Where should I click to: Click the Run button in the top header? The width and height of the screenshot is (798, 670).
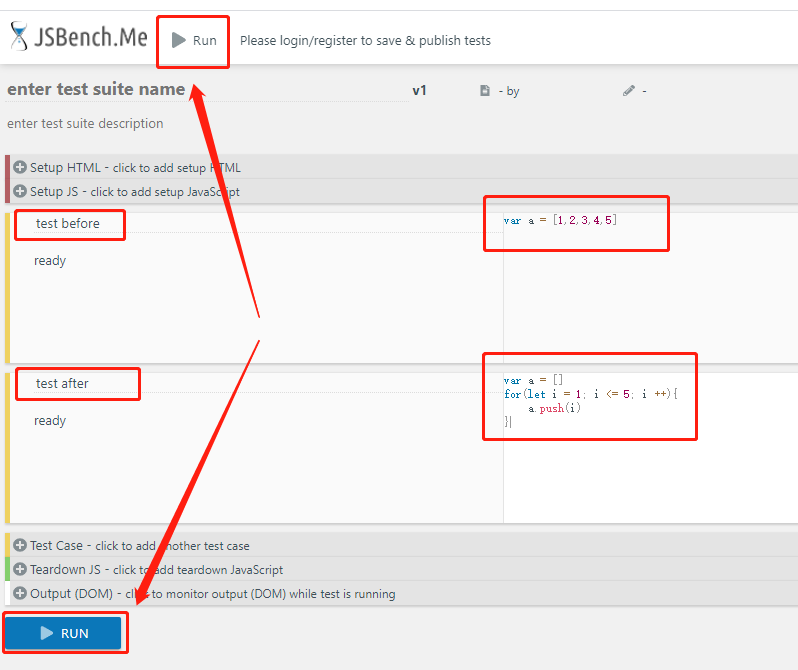click(194, 40)
